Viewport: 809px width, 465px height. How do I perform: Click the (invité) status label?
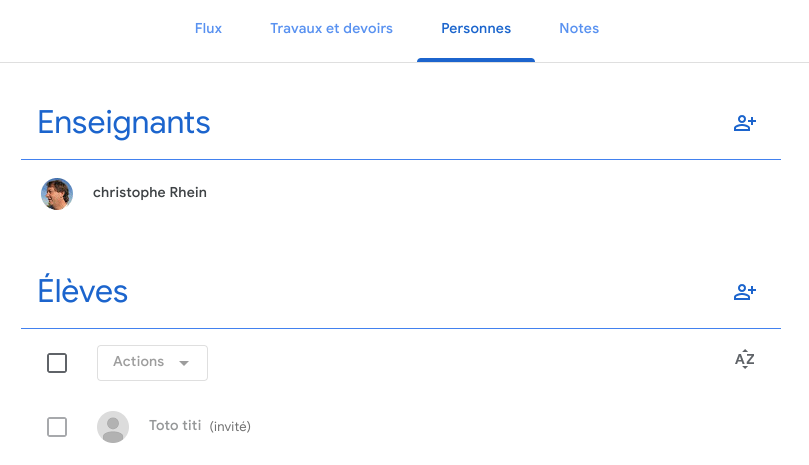230,426
